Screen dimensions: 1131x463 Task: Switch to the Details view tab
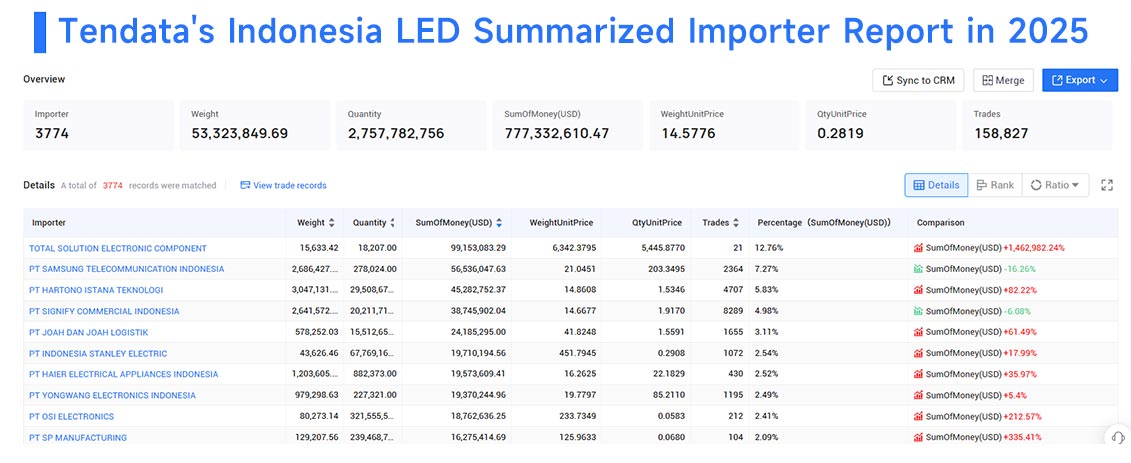click(936, 185)
